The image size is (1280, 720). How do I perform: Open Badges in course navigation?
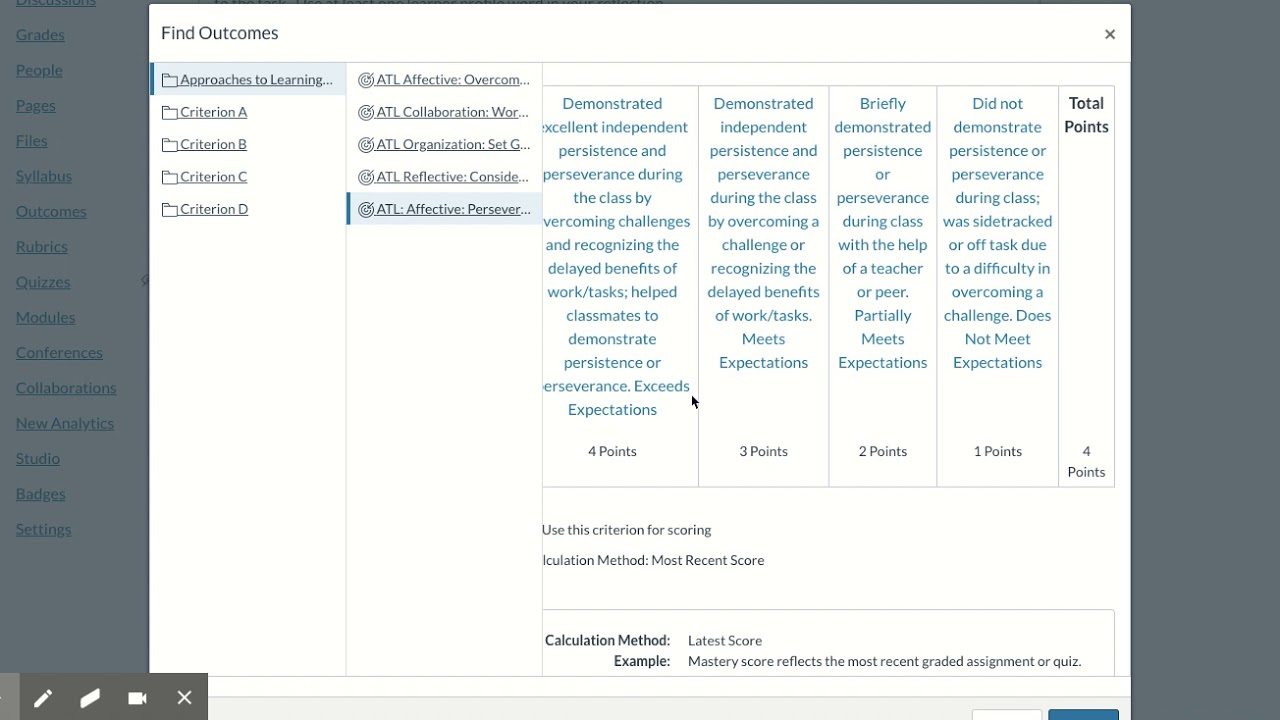click(x=41, y=494)
